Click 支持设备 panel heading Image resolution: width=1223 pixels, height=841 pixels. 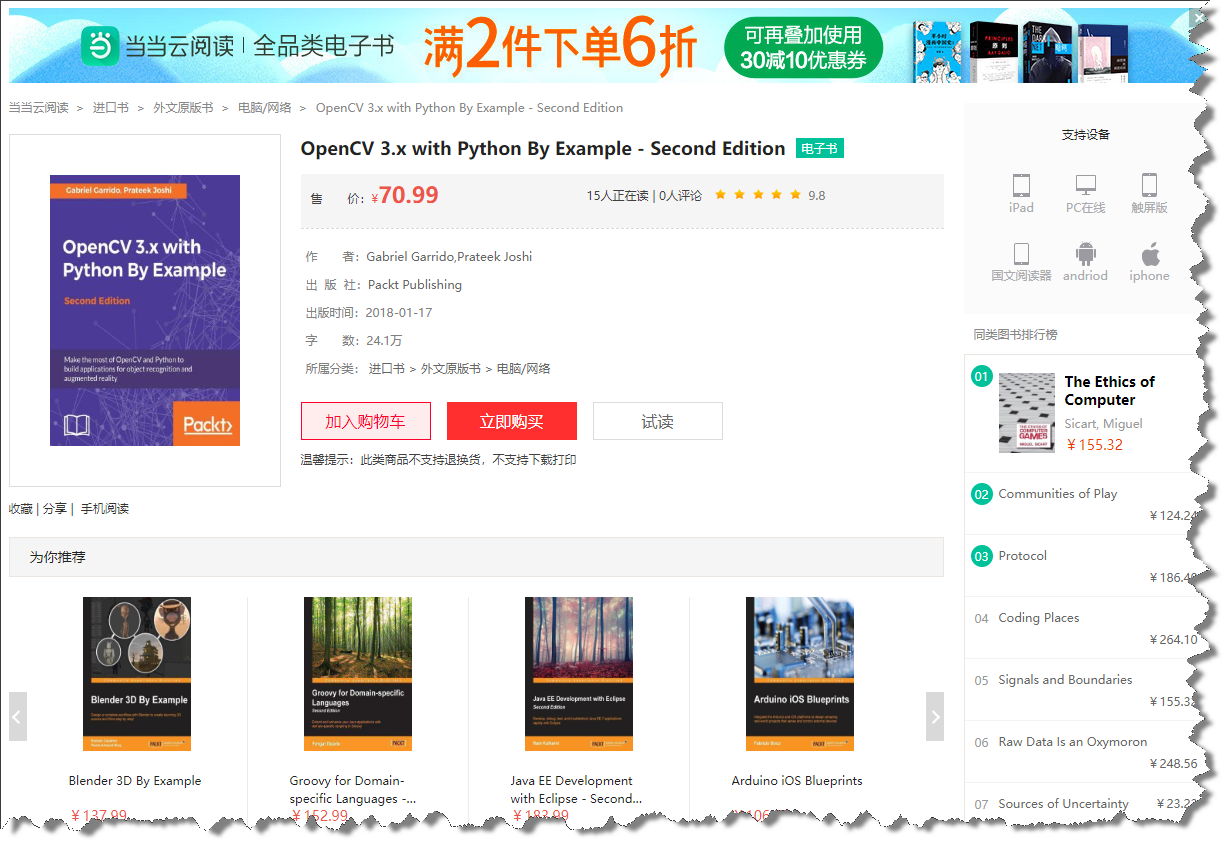click(x=1086, y=135)
